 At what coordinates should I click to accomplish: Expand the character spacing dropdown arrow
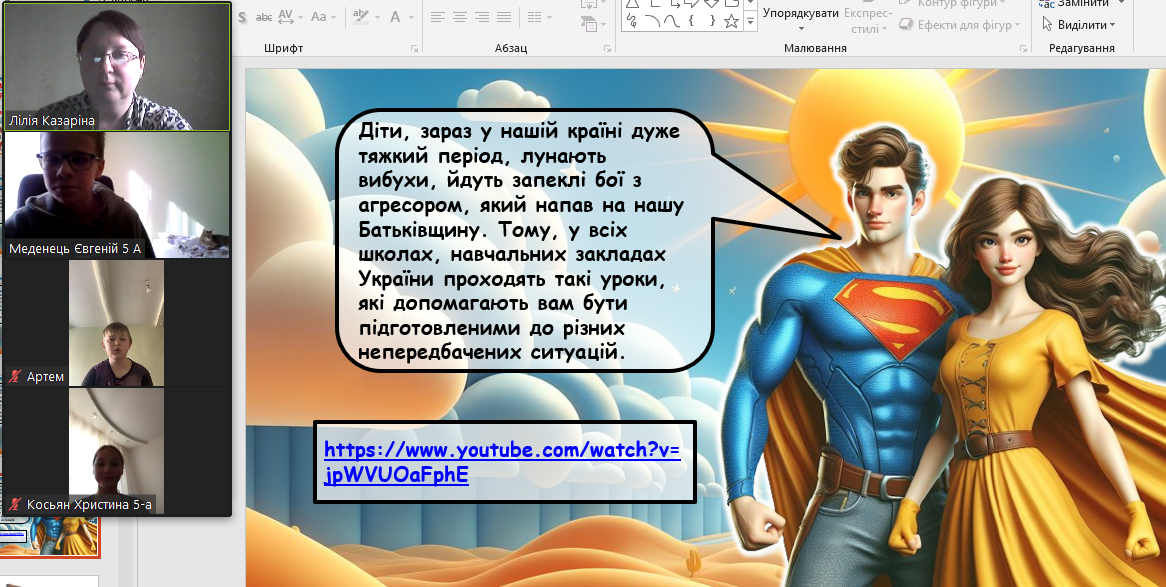click(300, 17)
